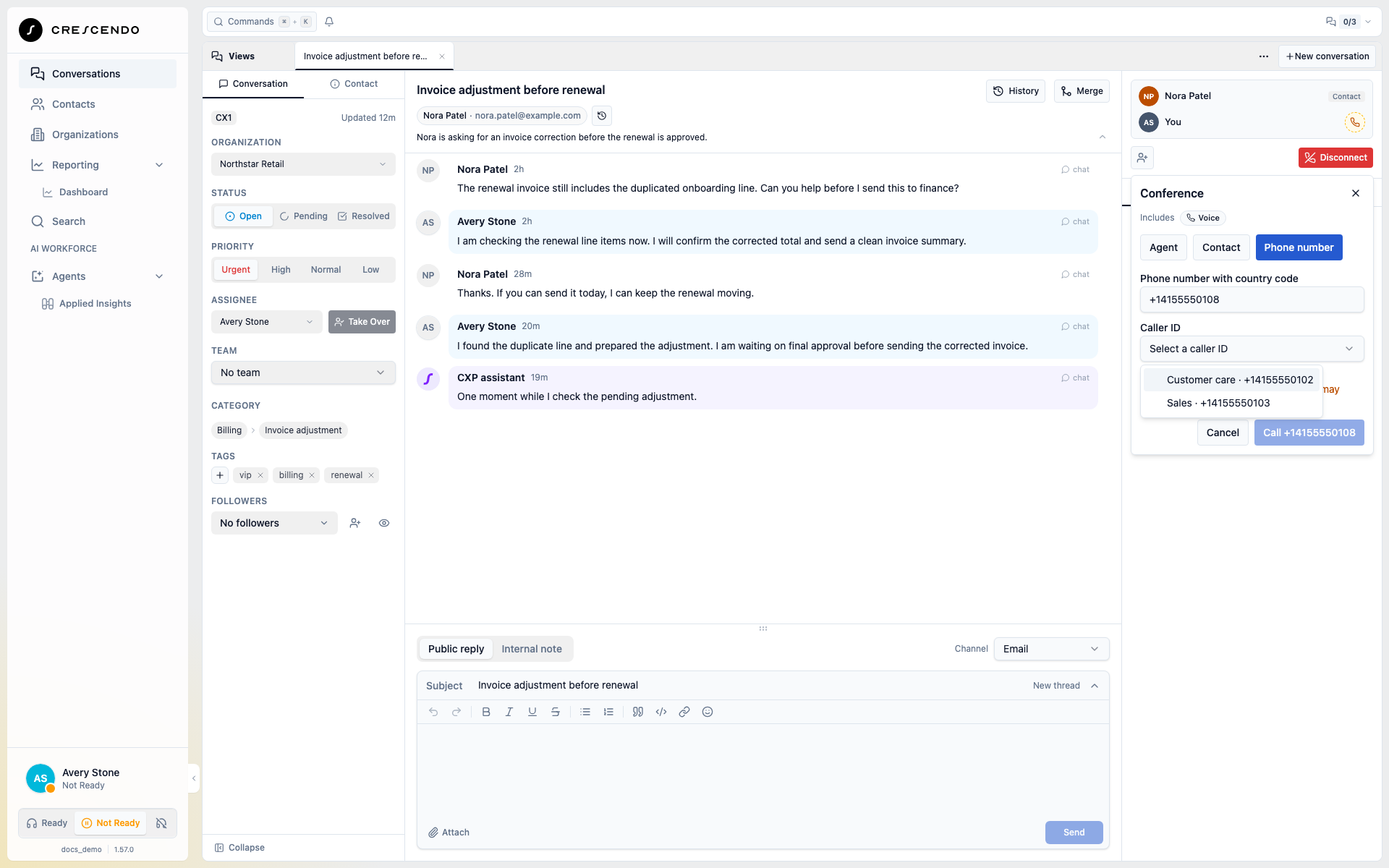Insert a code block

pos(661,712)
